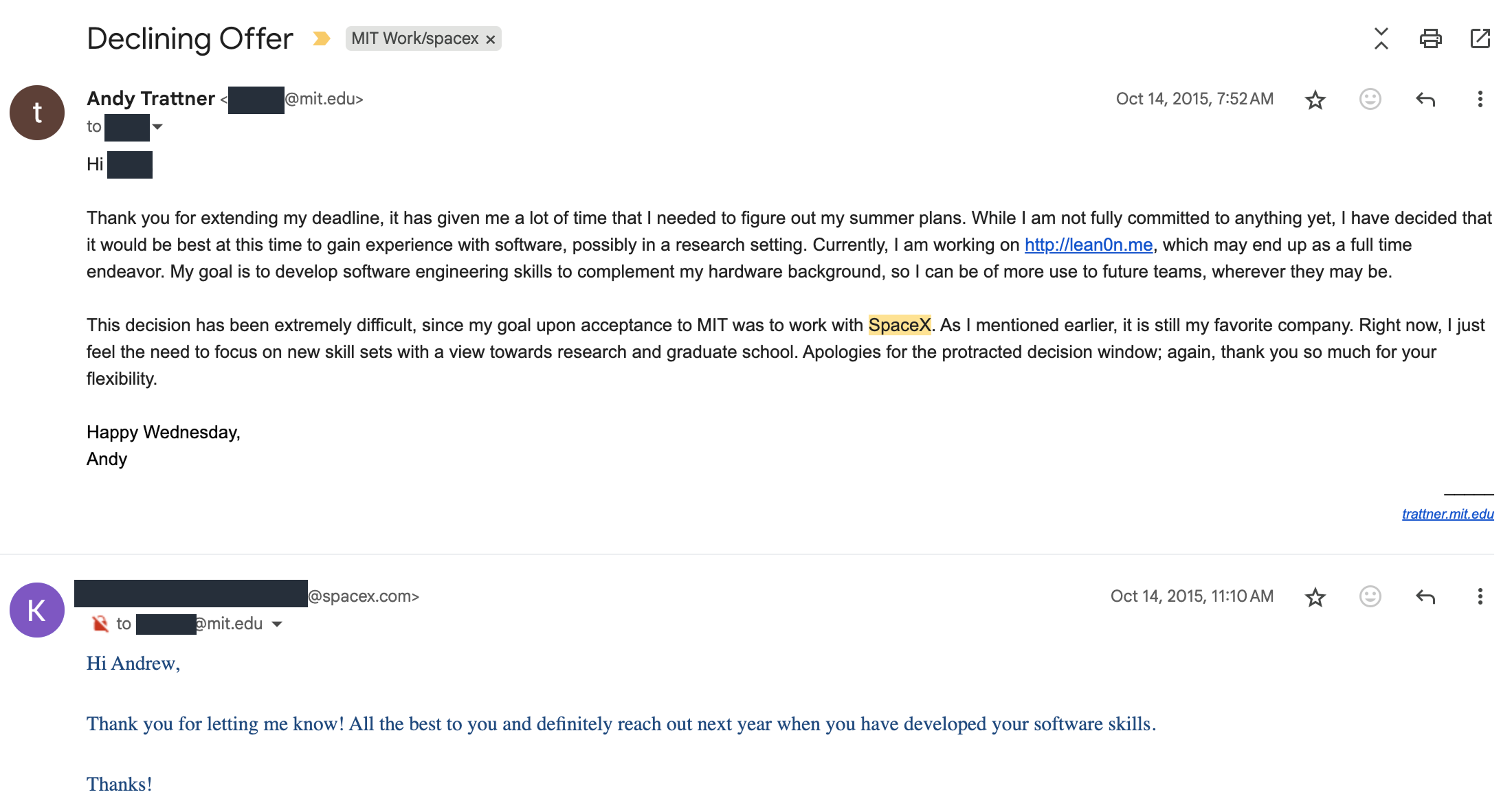Screen dimensions: 1512x812
Task: Star the 11:10 AM spacex.com reply
Action: 1315,597
